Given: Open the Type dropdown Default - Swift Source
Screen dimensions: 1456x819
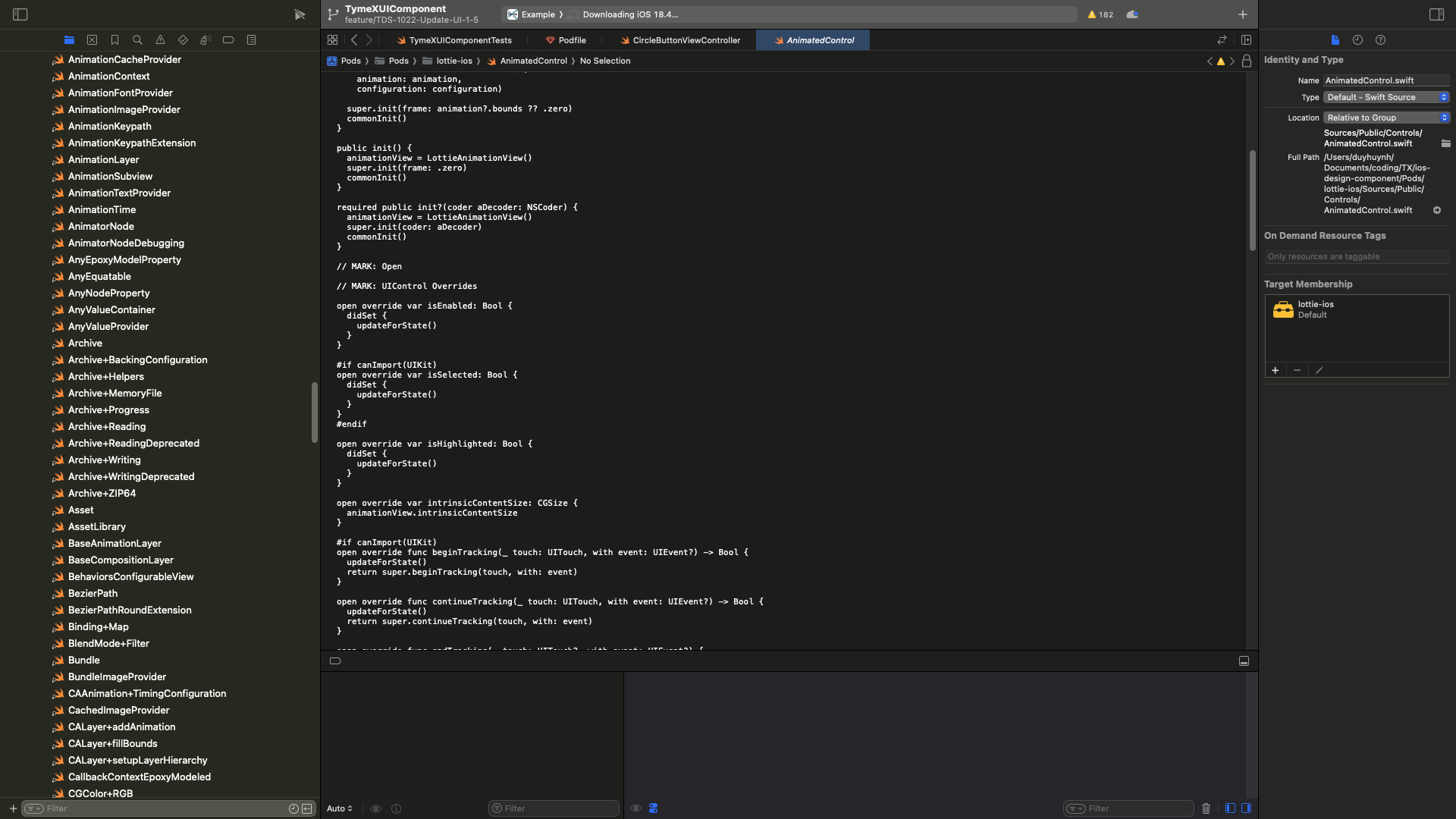Looking at the screenshot, I should (1386, 97).
